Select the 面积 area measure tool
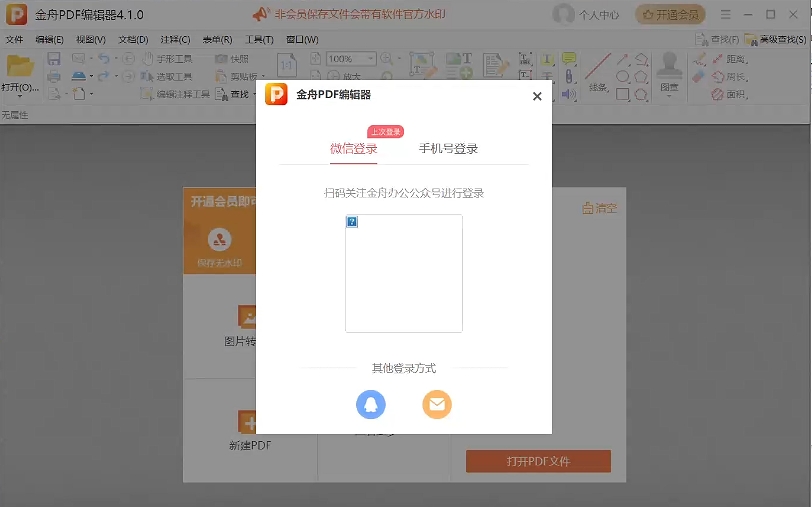 [x=730, y=94]
